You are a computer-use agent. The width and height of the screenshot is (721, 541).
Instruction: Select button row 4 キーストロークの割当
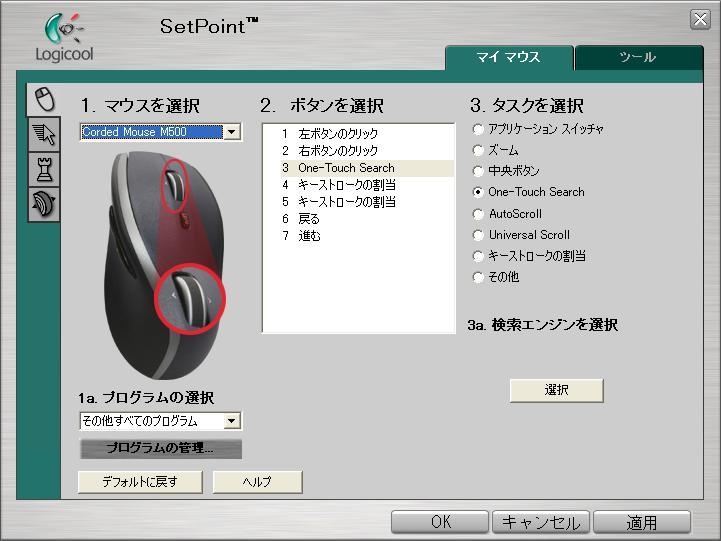367,185
